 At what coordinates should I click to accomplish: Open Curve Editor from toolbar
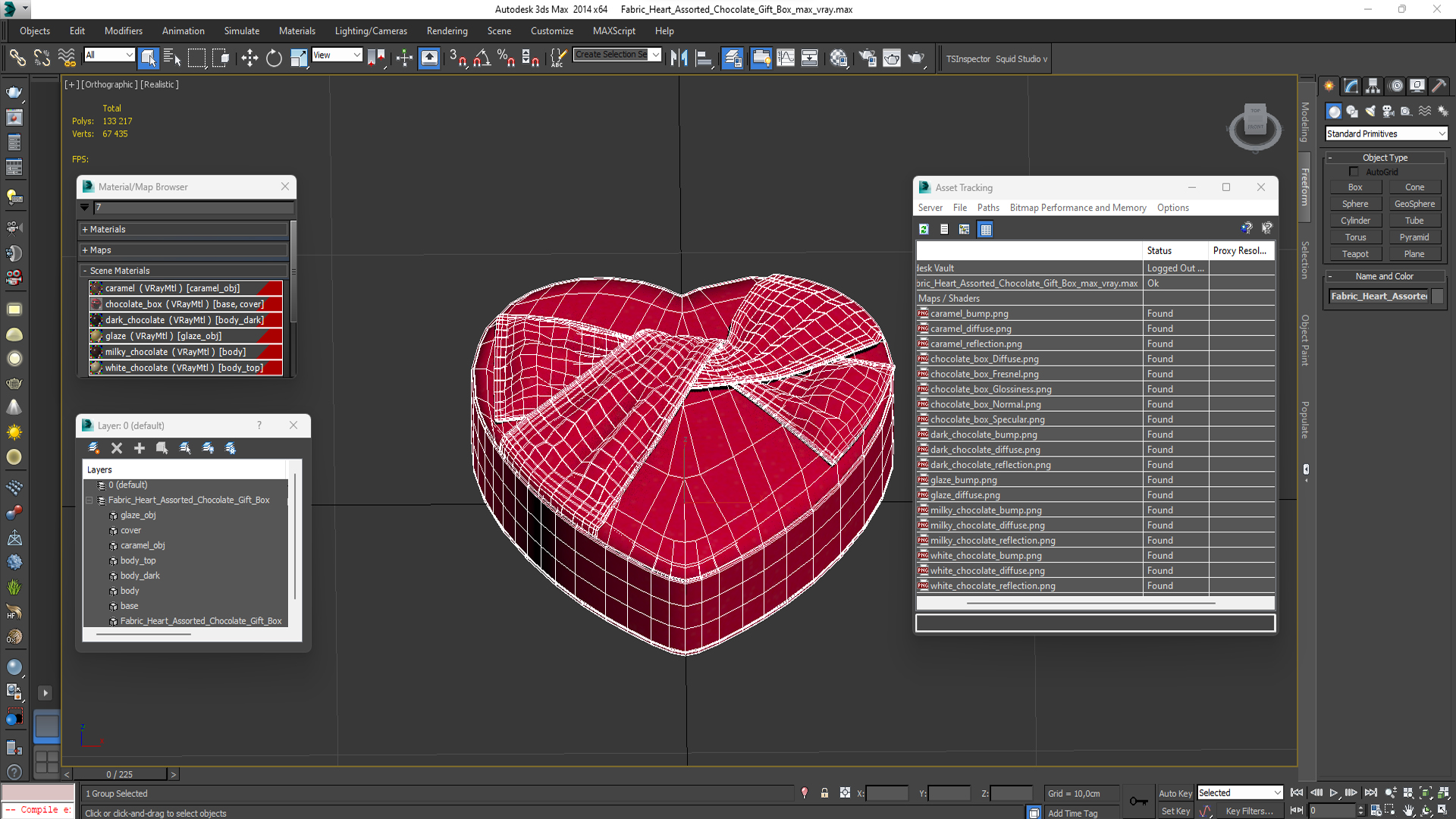point(786,58)
